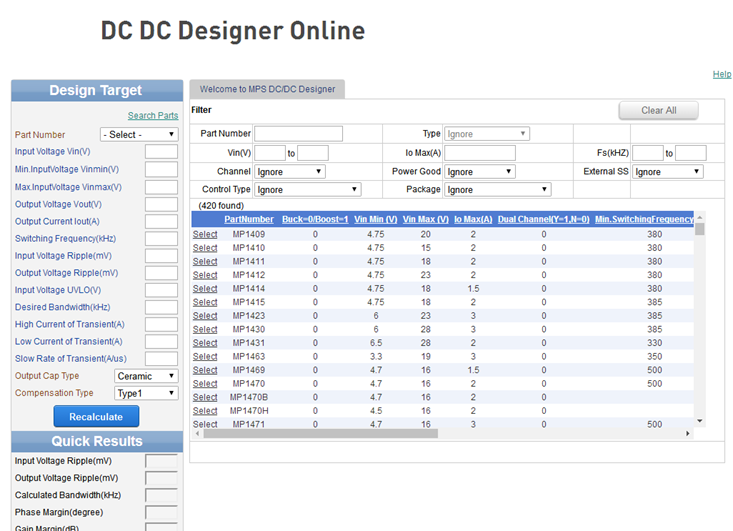733x531 pixels.
Task: Focus the filter Part Number text box
Action: click(x=298, y=134)
